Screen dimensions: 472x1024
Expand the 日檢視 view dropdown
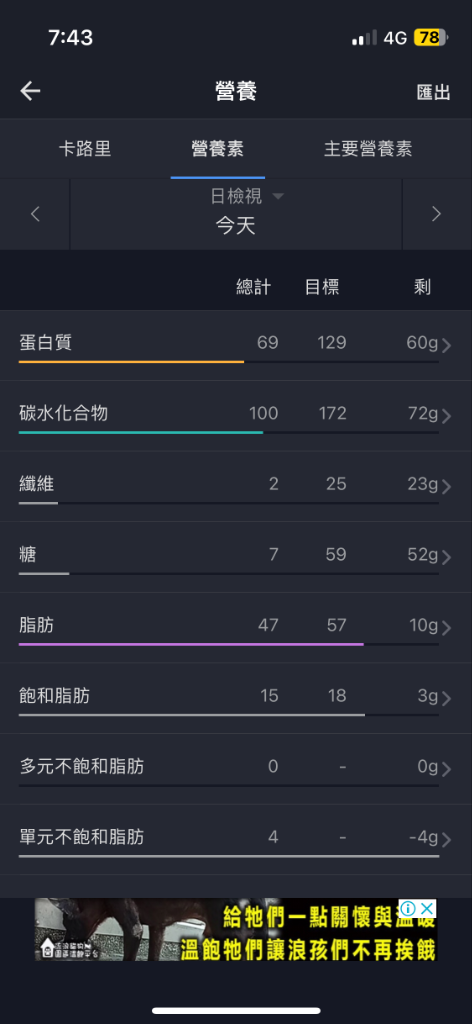coord(247,196)
